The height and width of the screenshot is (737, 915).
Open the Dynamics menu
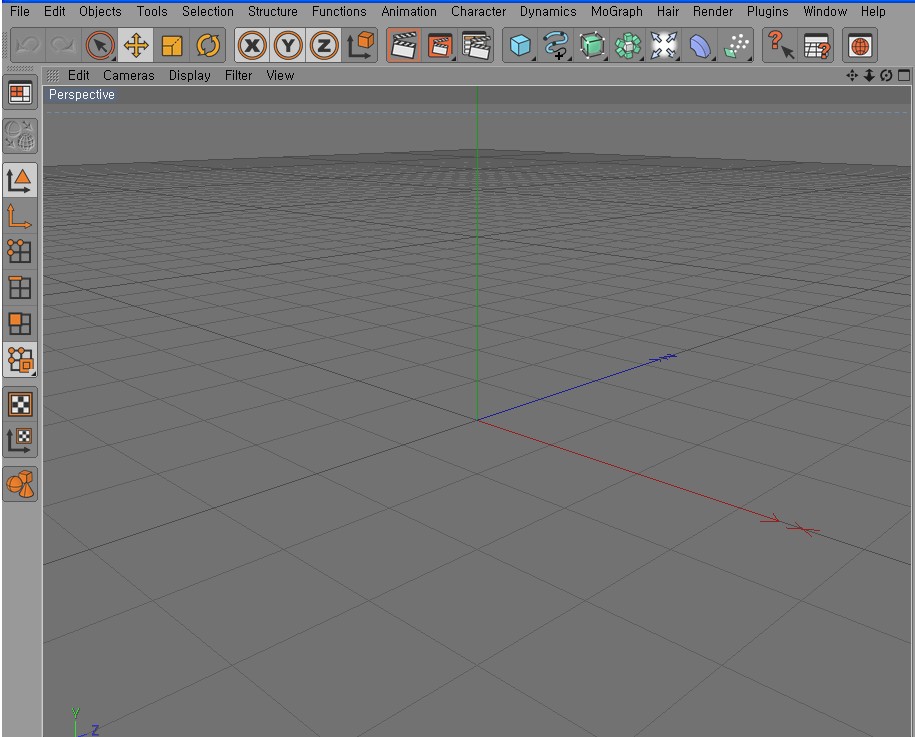548,11
